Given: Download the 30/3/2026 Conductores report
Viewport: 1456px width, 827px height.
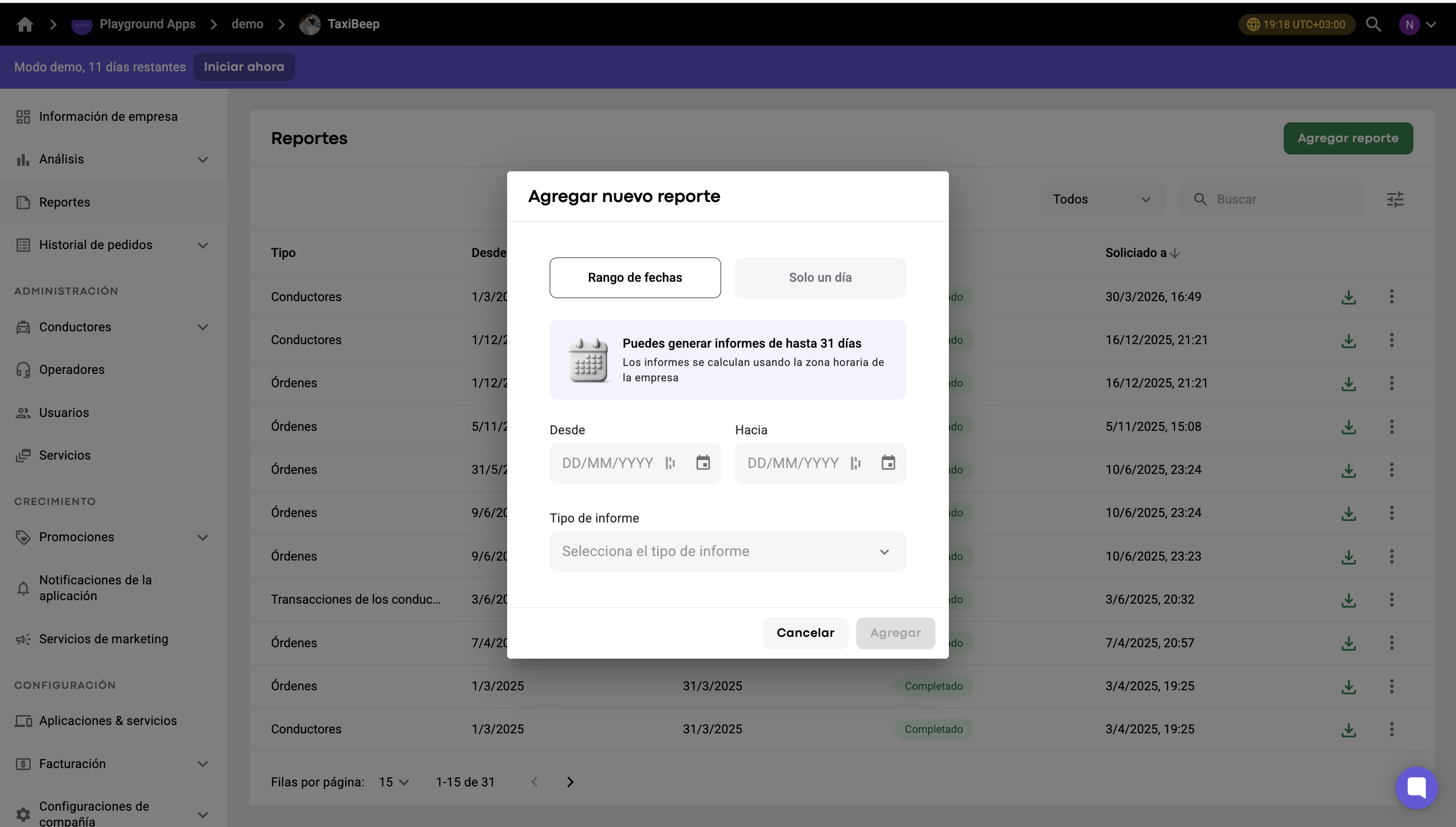Looking at the screenshot, I should [1349, 297].
